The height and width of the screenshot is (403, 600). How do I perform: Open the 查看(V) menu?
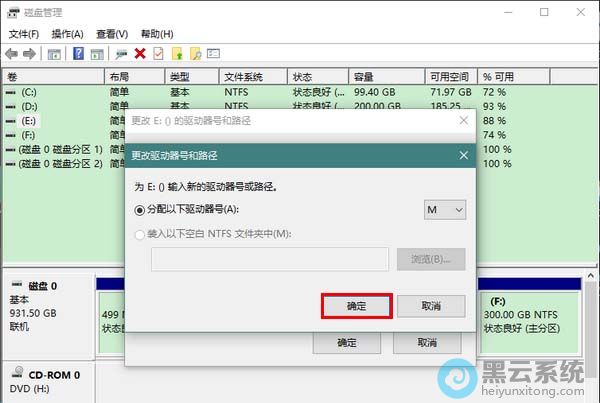tap(113, 34)
